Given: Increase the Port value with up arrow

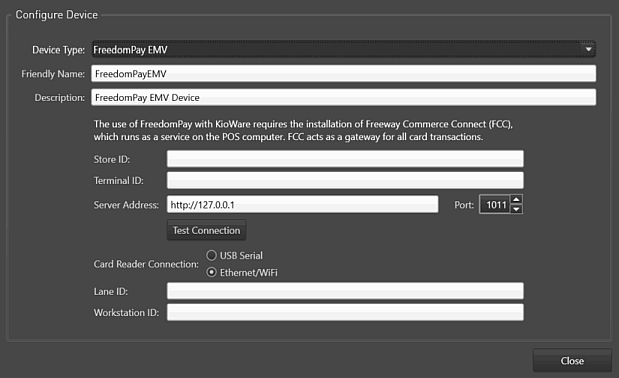Looking at the screenshot, I should pos(516,199).
